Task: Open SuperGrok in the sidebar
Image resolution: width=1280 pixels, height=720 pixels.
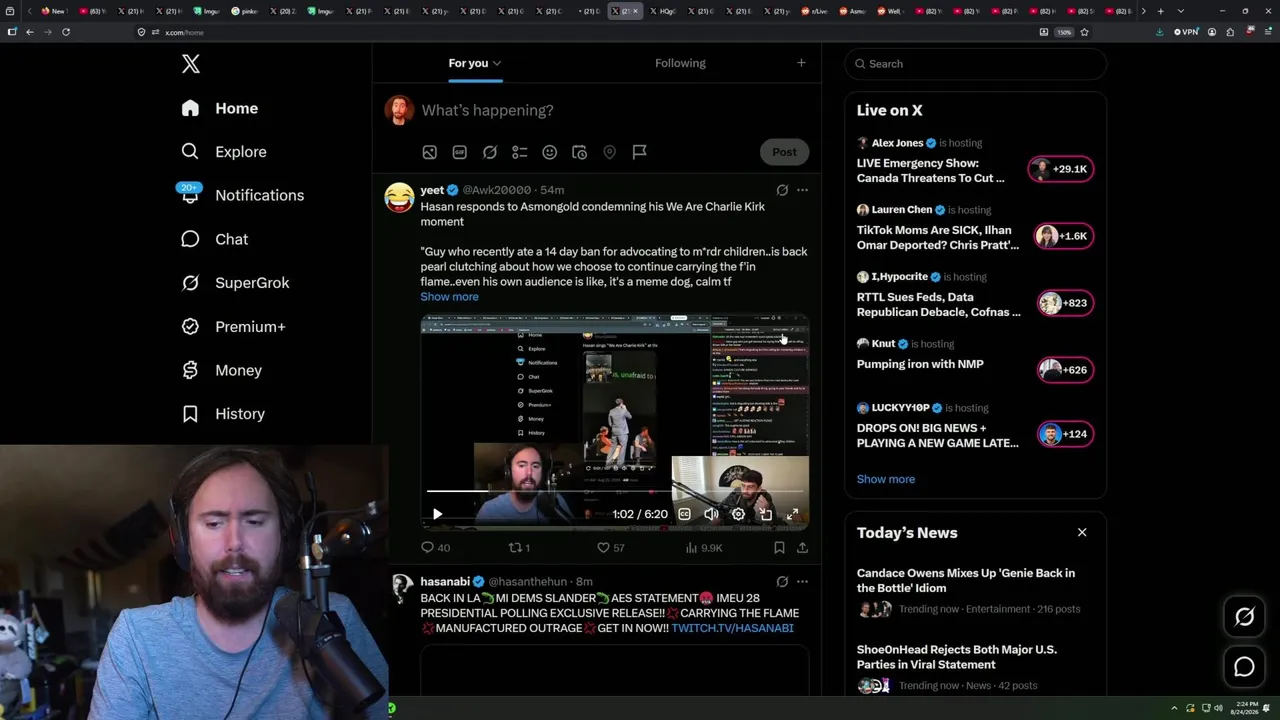Action: [x=236, y=283]
